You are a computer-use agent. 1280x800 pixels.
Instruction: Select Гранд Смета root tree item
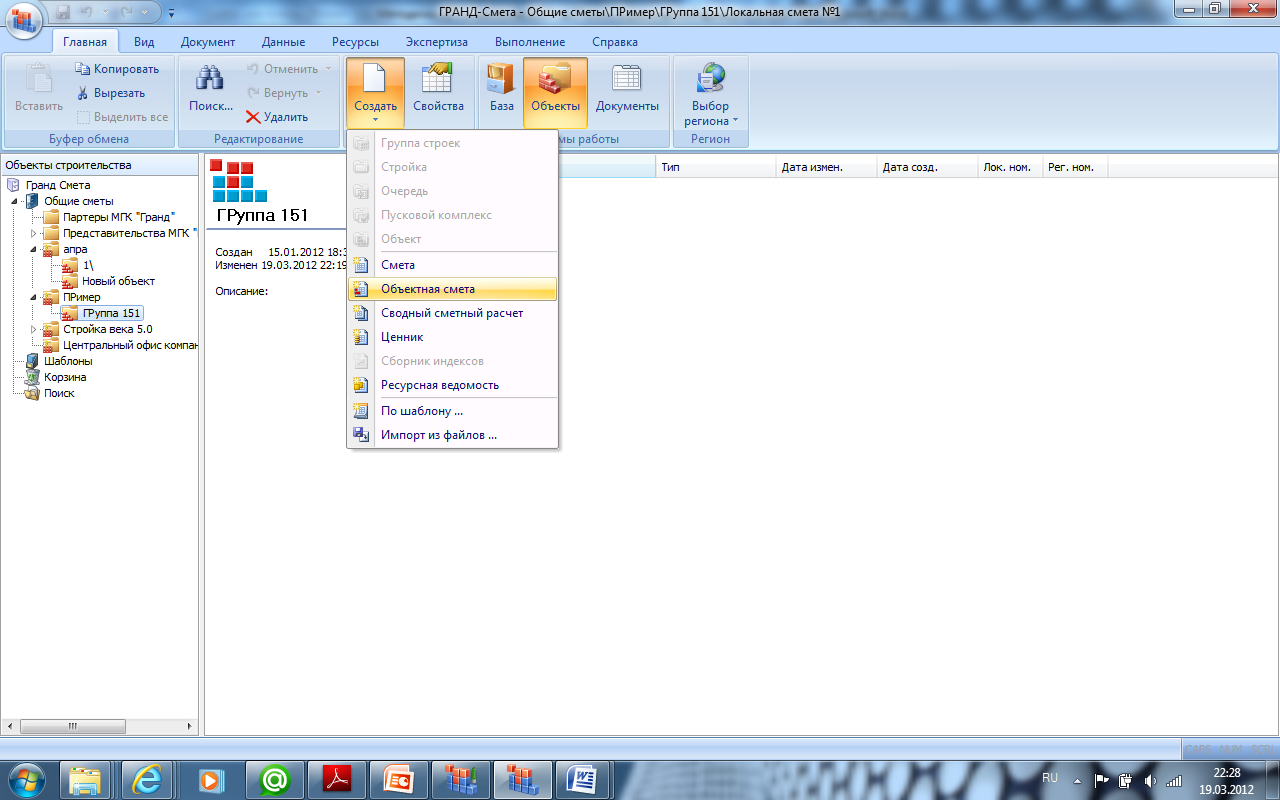click(x=58, y=185)
